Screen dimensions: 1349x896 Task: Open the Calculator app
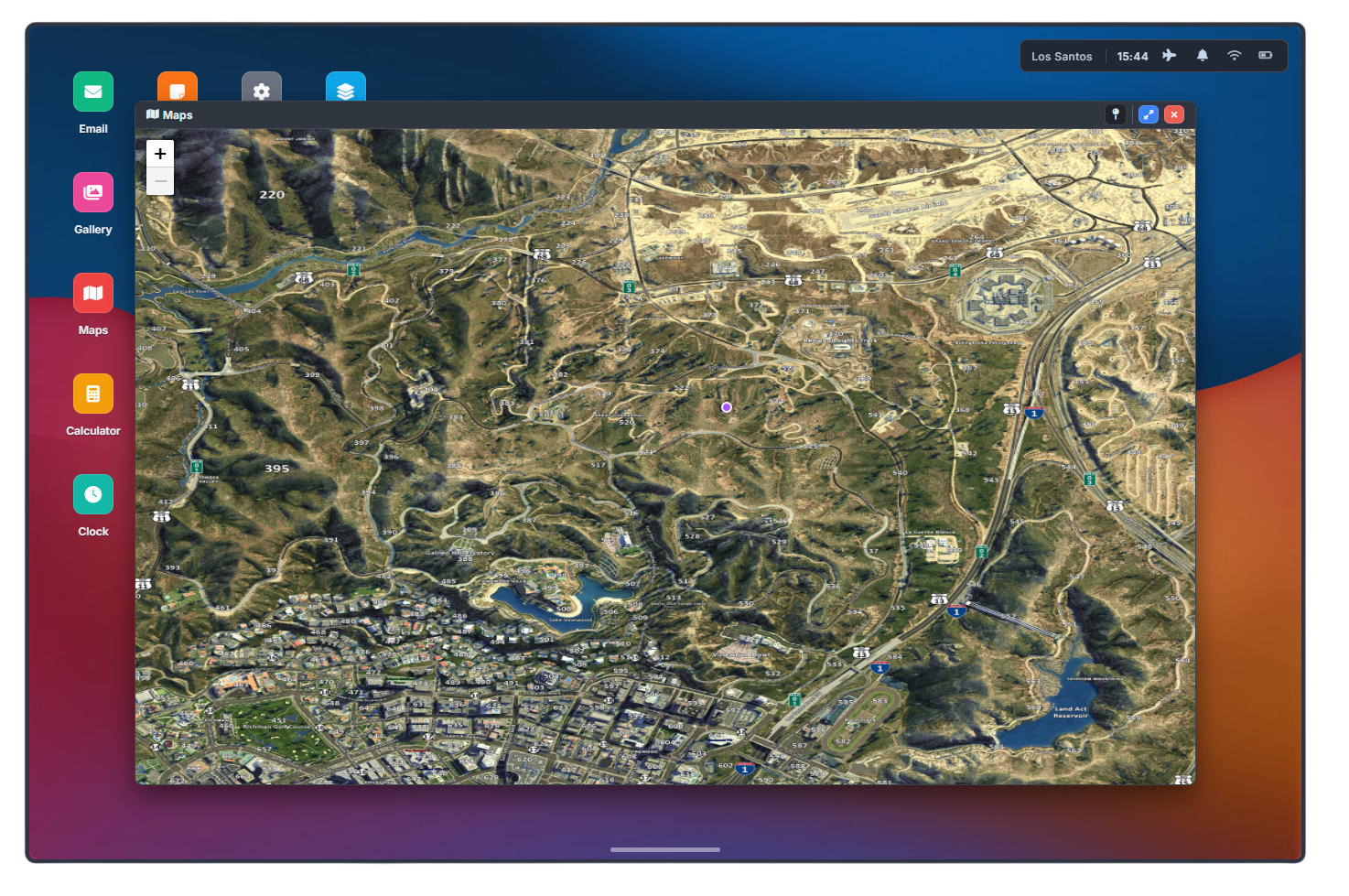coord(93,394)
